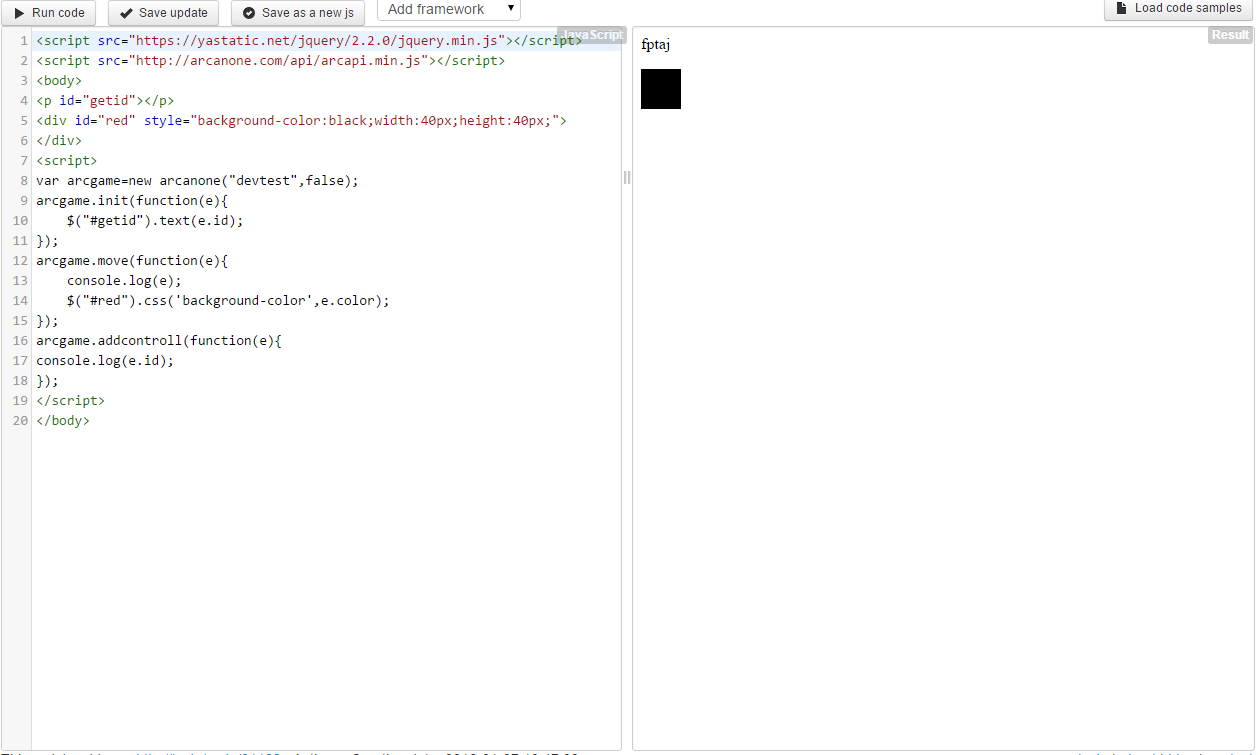The width and height of the screenshot is (1260, 755).
Task: Click the opening <script> tag on line 7
Action: click(67, 161)
